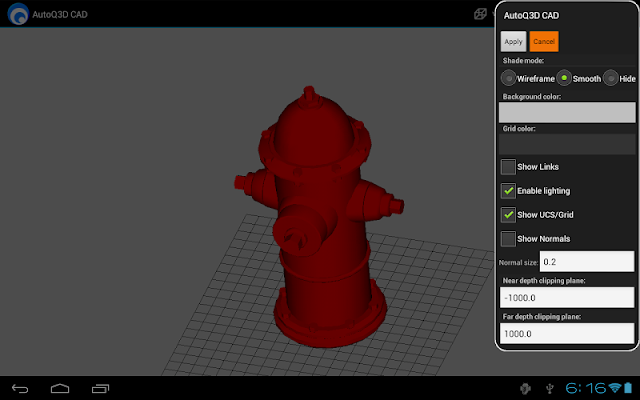Tap the AutoQ3D CAD dialog title
640x400 pixels.
[x=531, y=16]
